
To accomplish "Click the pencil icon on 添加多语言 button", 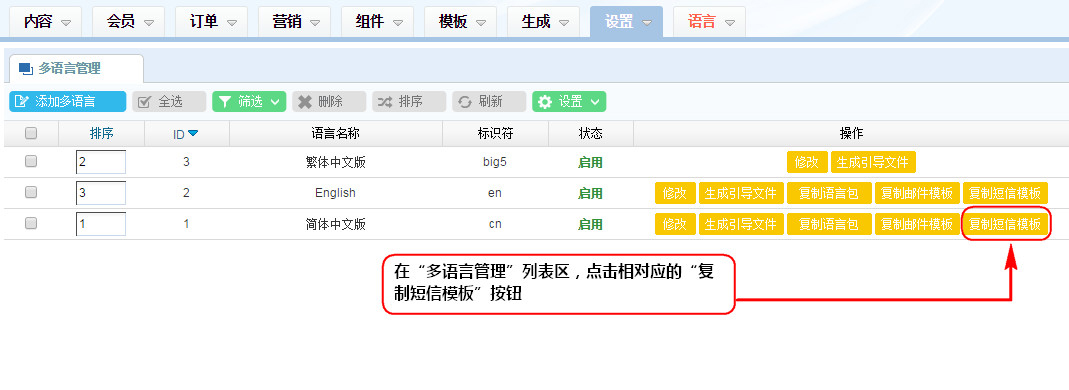I will (x=22, y=102).
